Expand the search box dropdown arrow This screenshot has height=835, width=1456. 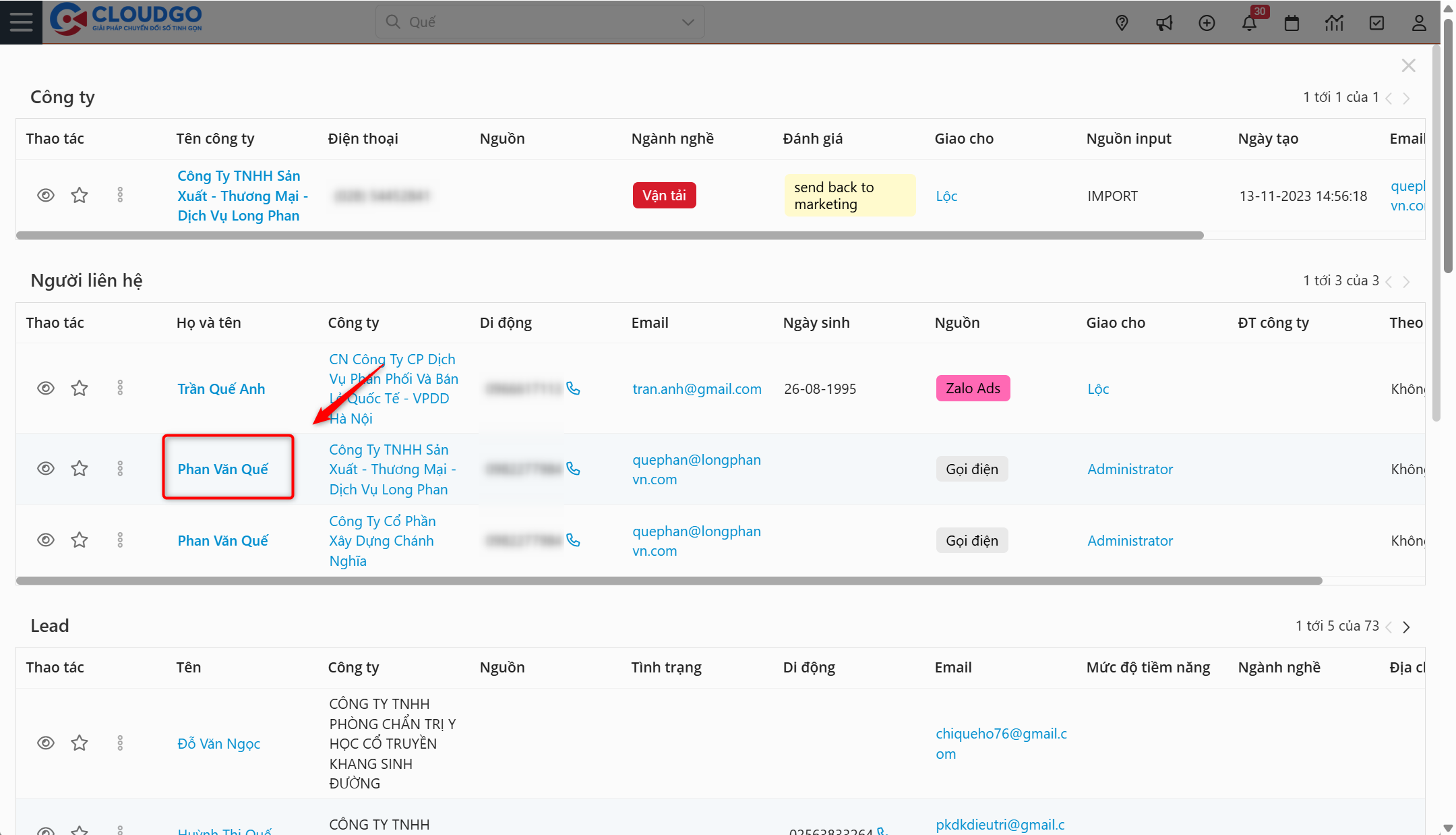(x=688, y=22)
